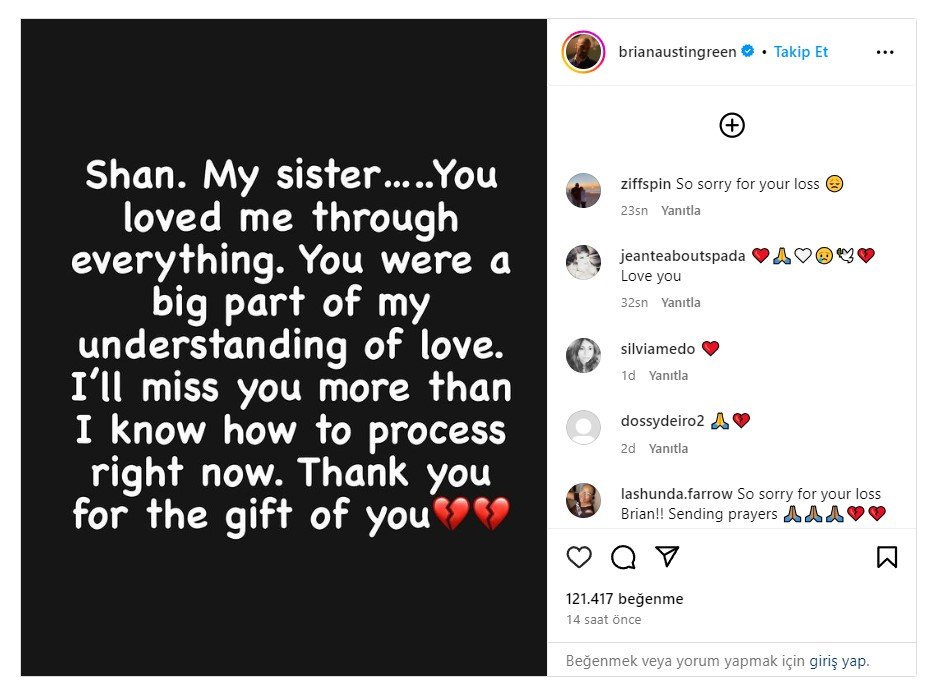Load more comments with the plus icon

[x=731, y=125]
